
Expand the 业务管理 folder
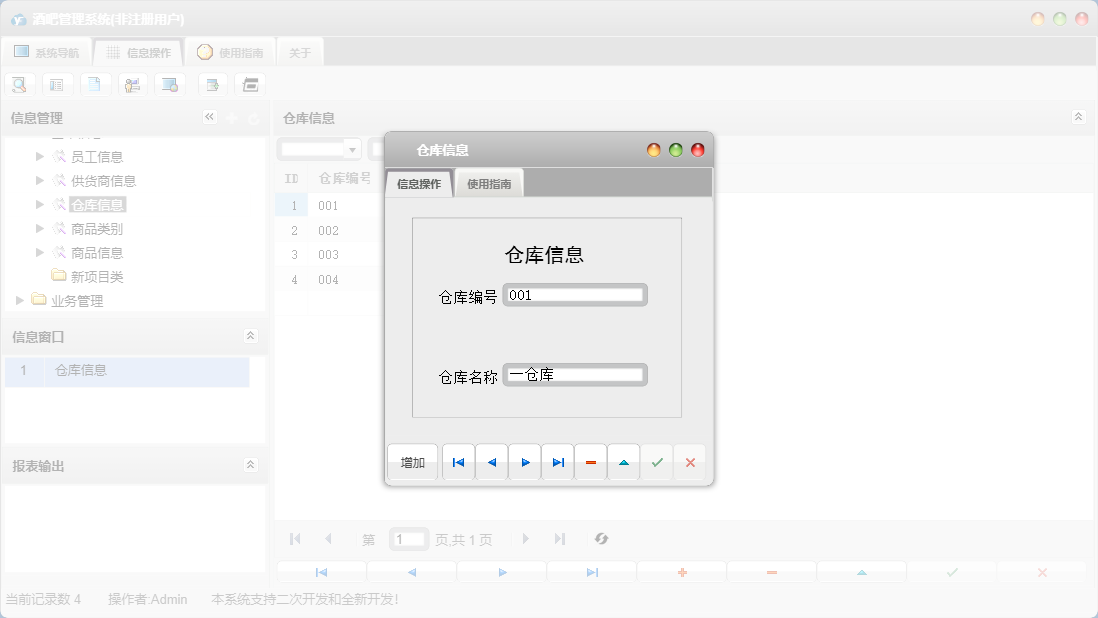[x=19, y=299]
